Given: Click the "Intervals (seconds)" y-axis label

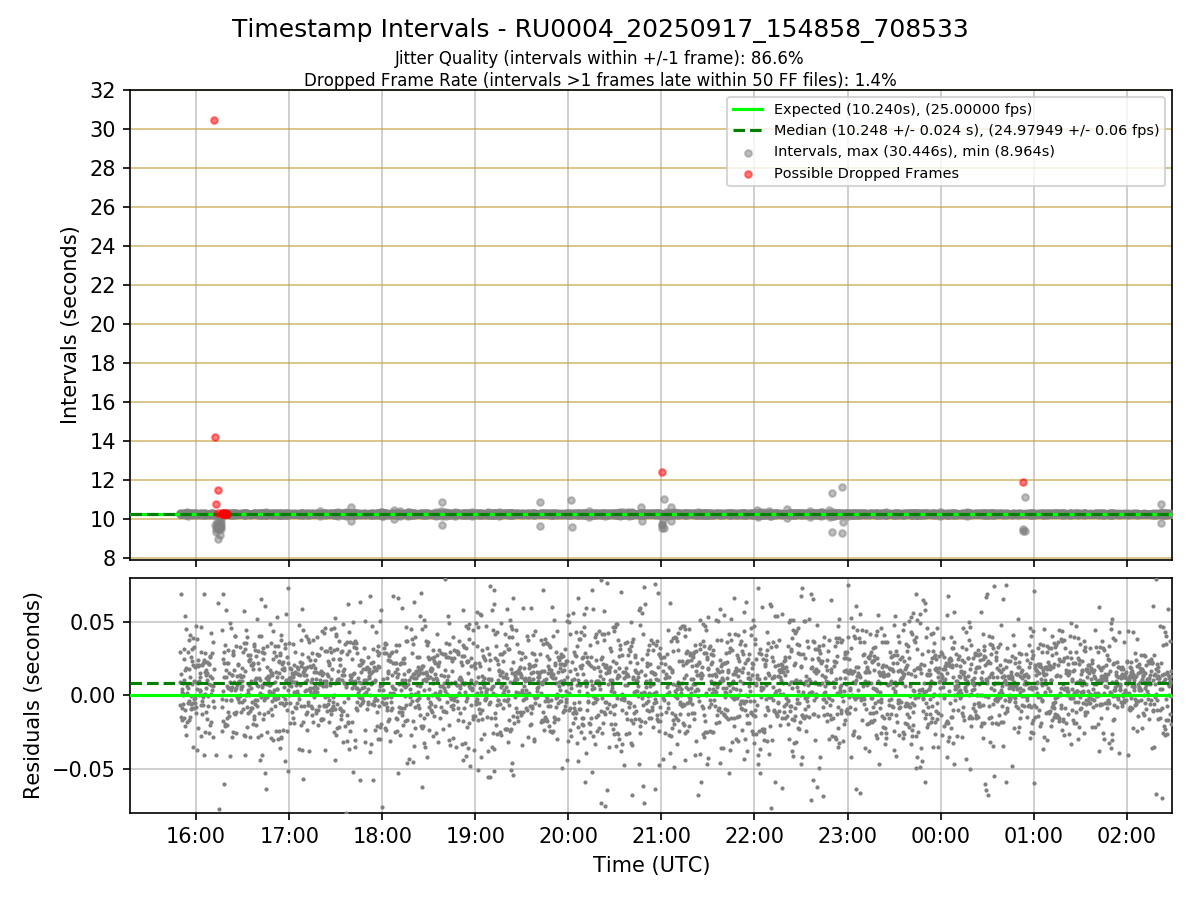Looking at the screenshot, I should click(x=70, y=325).
